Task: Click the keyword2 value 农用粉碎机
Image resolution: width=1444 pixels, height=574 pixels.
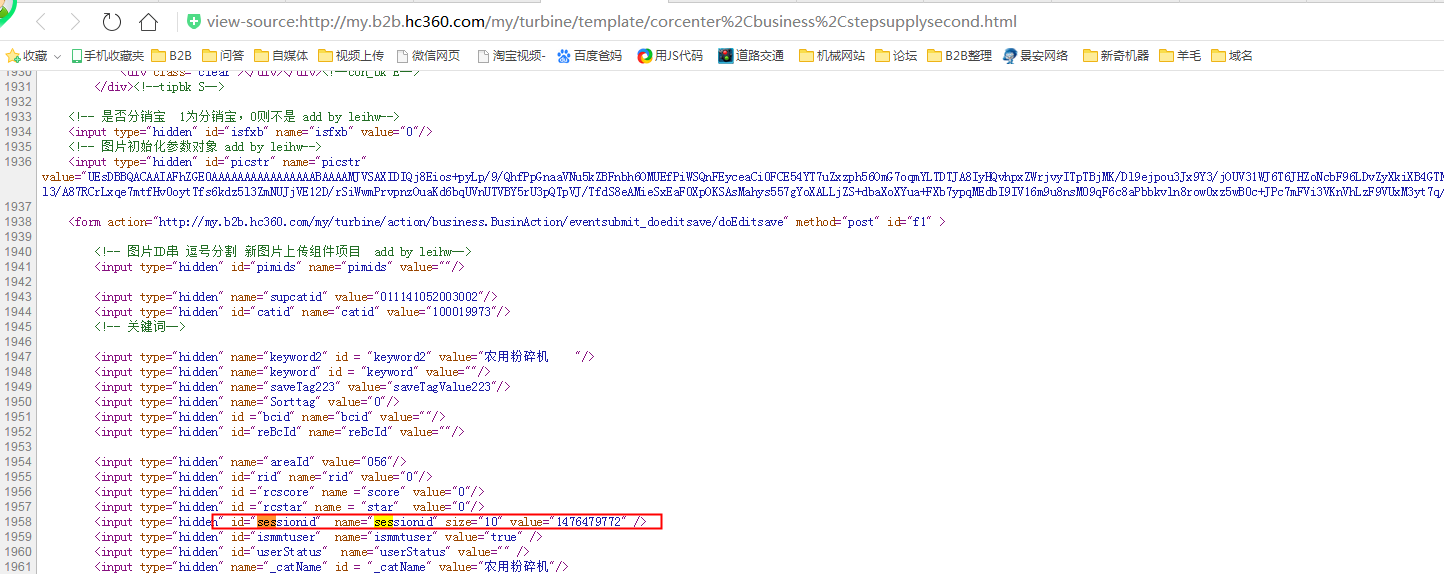Action: [x=517, y=357]
